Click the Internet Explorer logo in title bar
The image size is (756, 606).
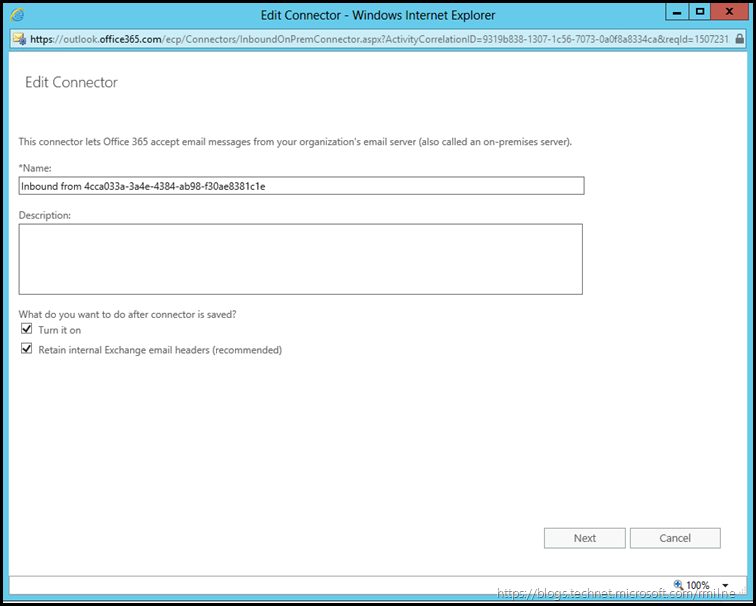pos(17,14)
